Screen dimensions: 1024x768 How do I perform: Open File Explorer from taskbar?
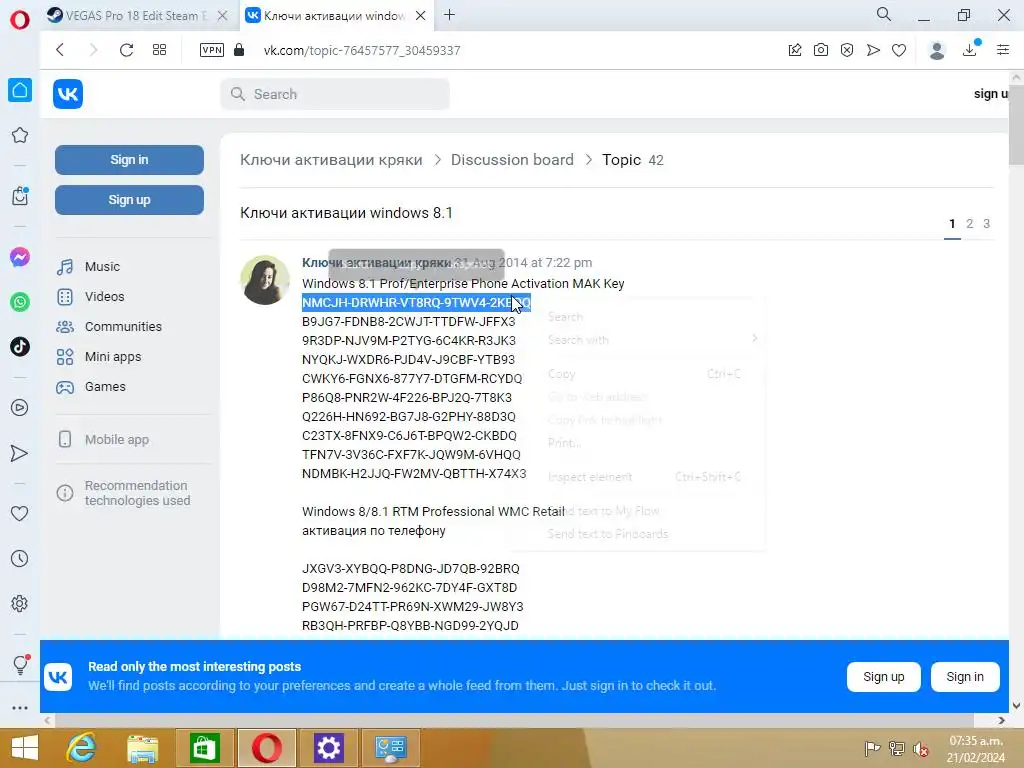pos(143,748)
